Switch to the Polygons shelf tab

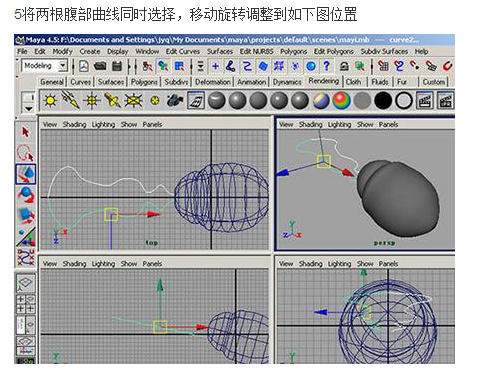(x=144, y=82)
